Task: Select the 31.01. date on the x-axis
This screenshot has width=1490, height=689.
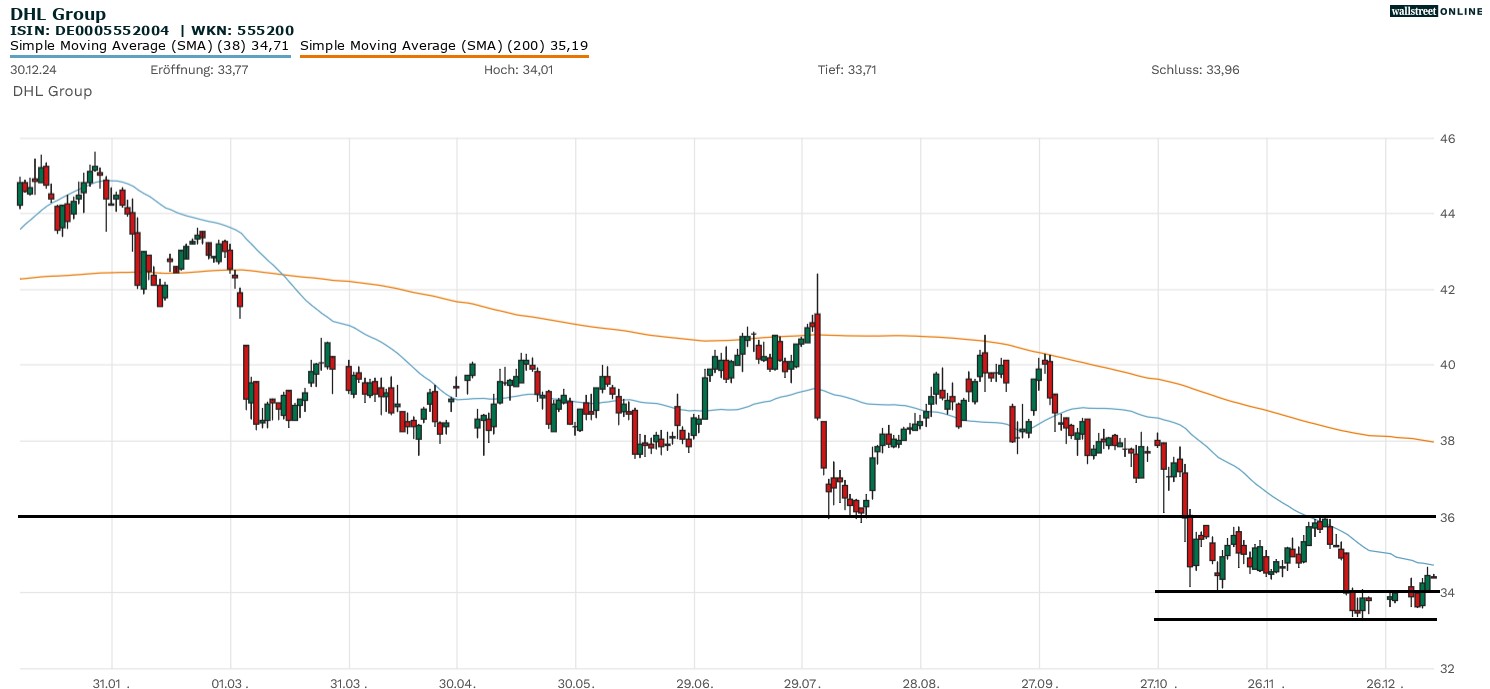Action: pyautogui.click(x=111, y=681)
